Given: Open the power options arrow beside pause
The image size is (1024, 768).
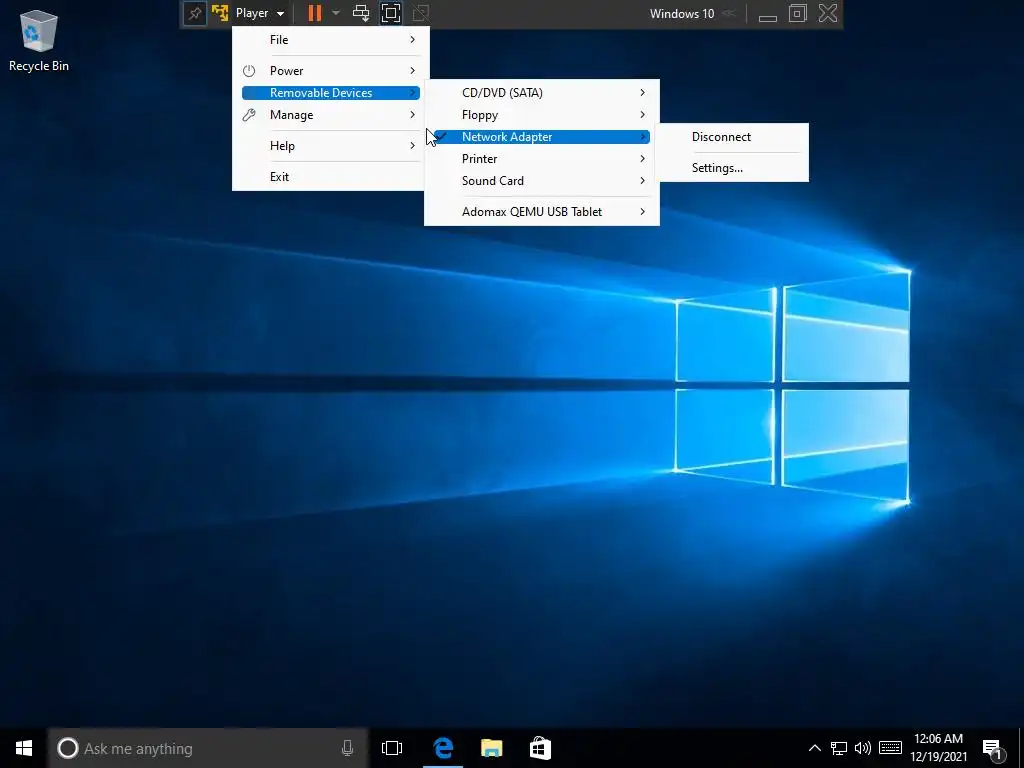Looking at the screenshot, I should [336, 13].
